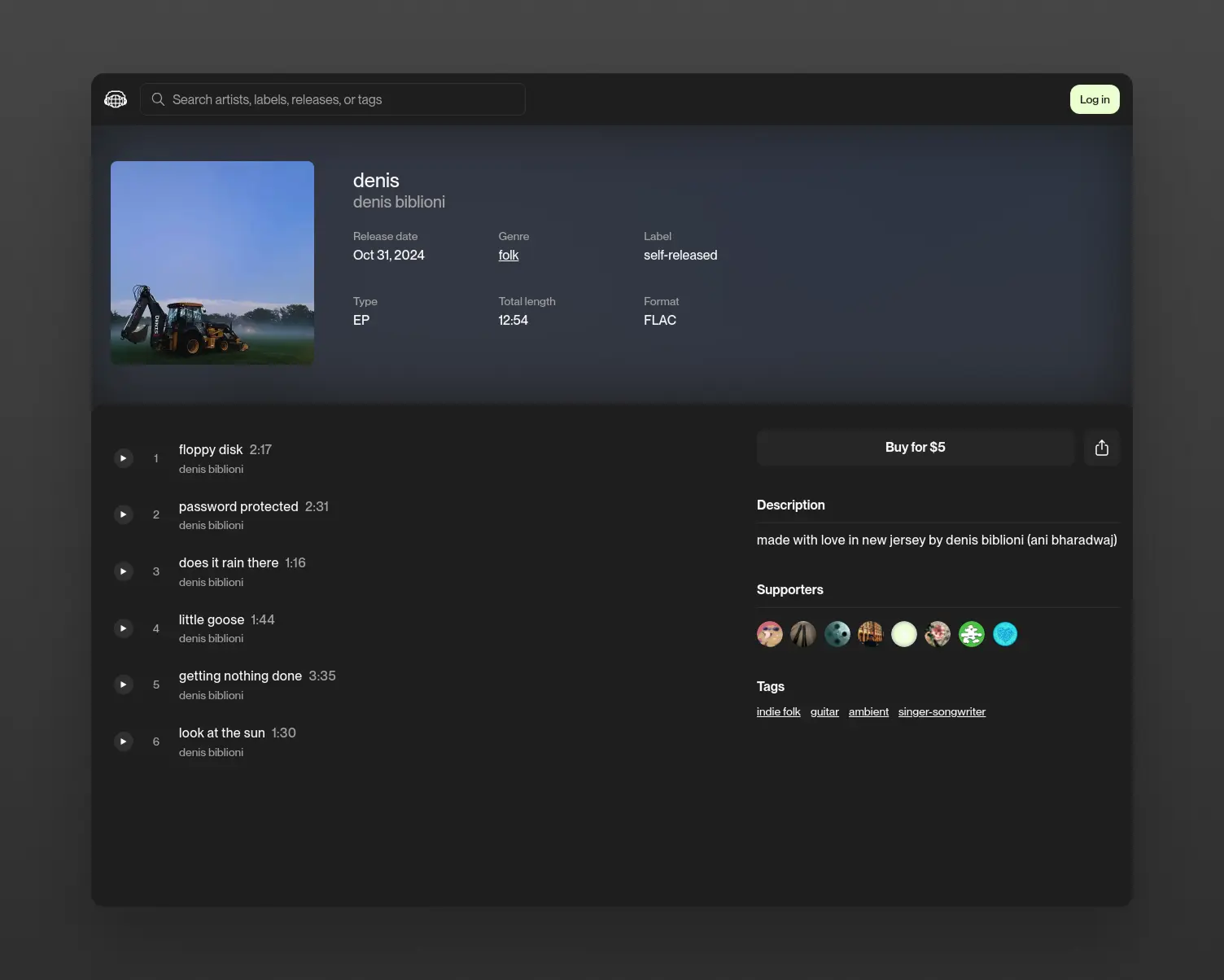This screenshot has height=980, width=1224.
Task: Enlarge the backhoe album cover artwork
Action: pyautogui.click(x=212, y=263)
